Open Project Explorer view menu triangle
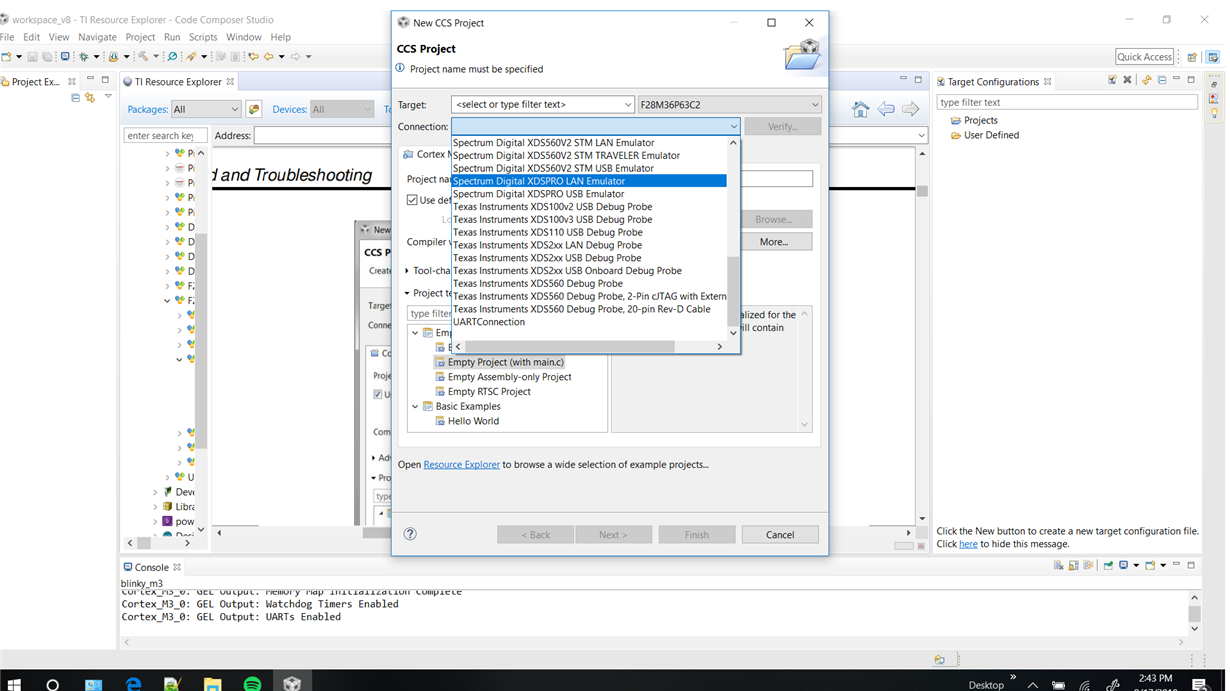Screen dimensions: 1230x691 [108, 97]
